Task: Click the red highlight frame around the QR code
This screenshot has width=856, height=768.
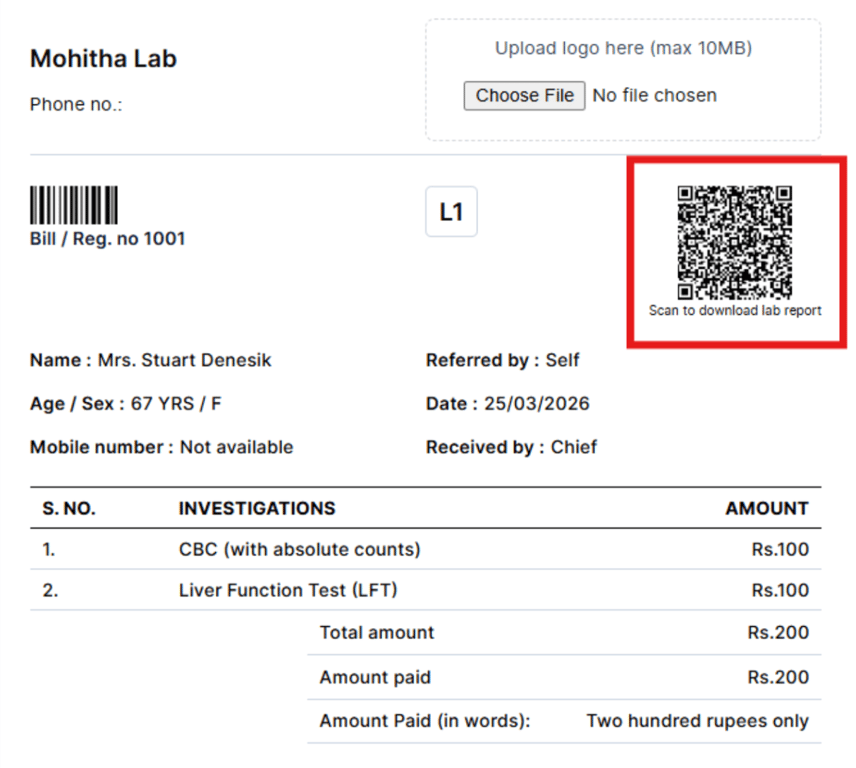Action: tap(735, 160)
